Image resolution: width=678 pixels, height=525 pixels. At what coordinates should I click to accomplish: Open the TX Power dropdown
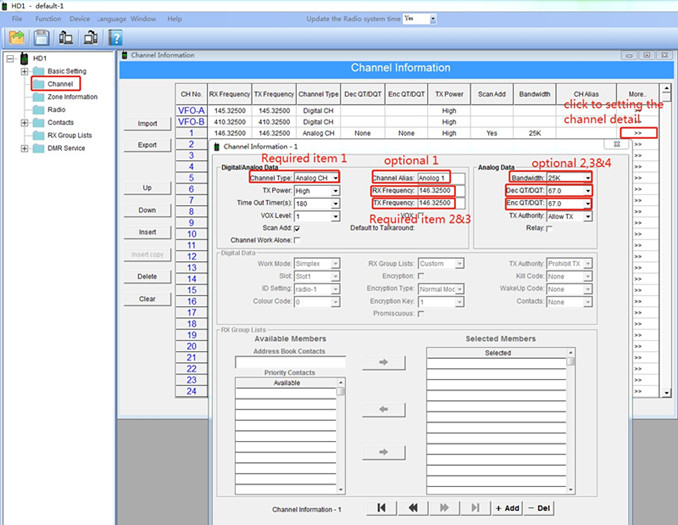[x=336, y=191]
